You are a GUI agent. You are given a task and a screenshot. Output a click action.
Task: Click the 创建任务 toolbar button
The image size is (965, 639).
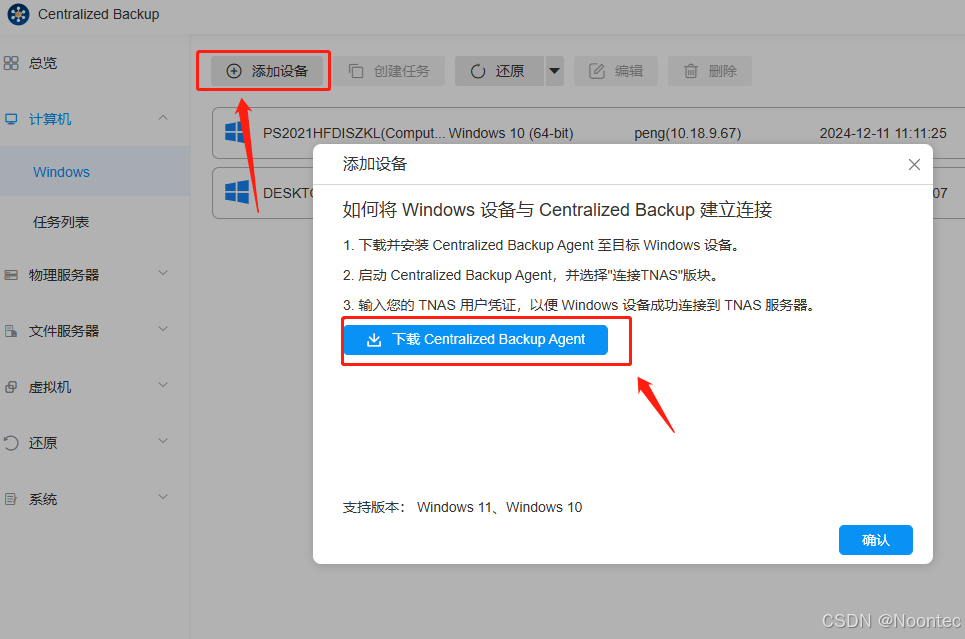coord(389,71)
